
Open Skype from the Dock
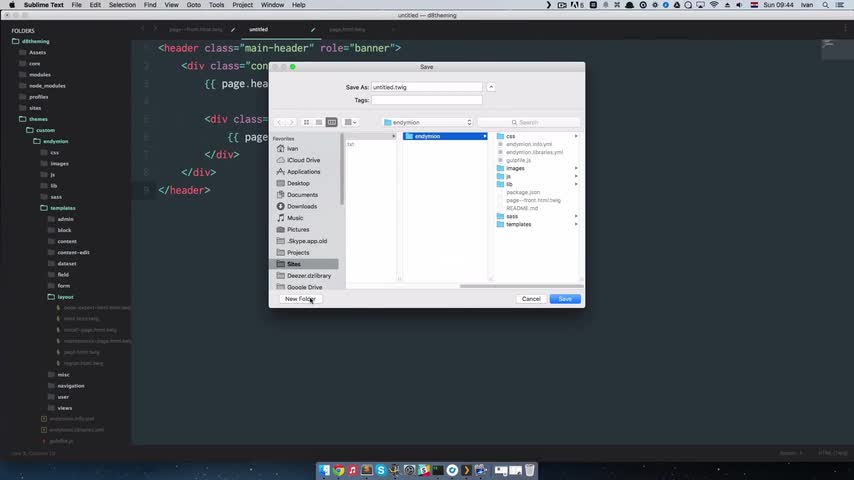pyautogui.click(x=381, y=470)
